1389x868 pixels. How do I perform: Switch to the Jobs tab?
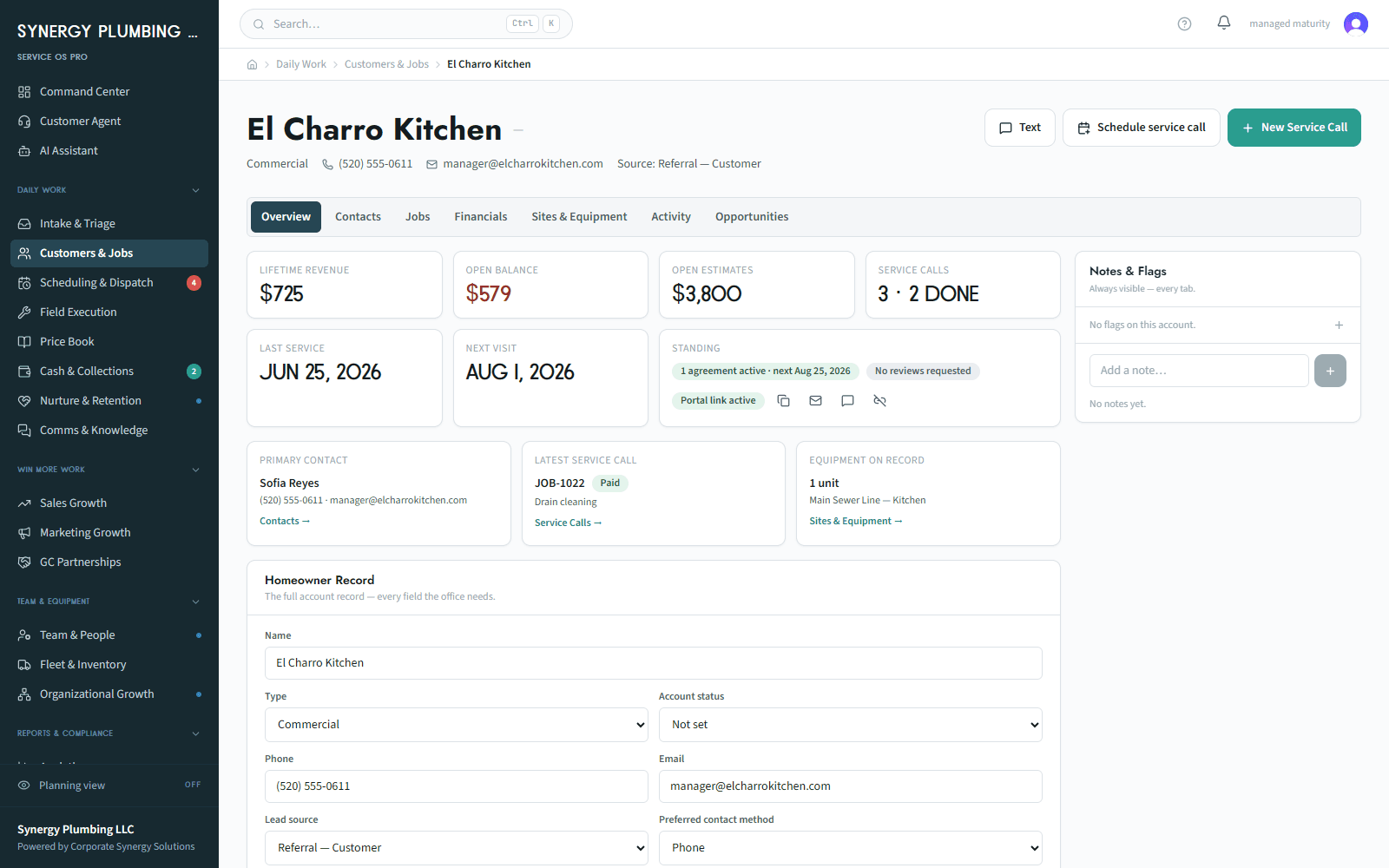click(418, 217)
